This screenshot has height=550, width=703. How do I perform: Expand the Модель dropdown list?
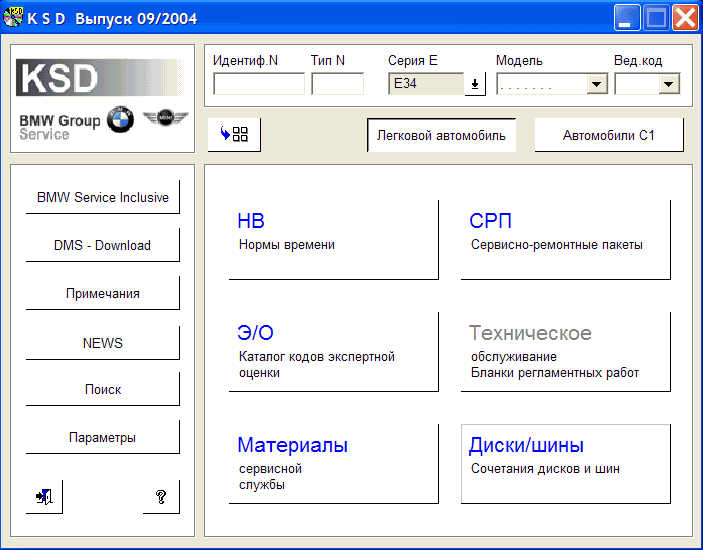[x=597, y=84]
